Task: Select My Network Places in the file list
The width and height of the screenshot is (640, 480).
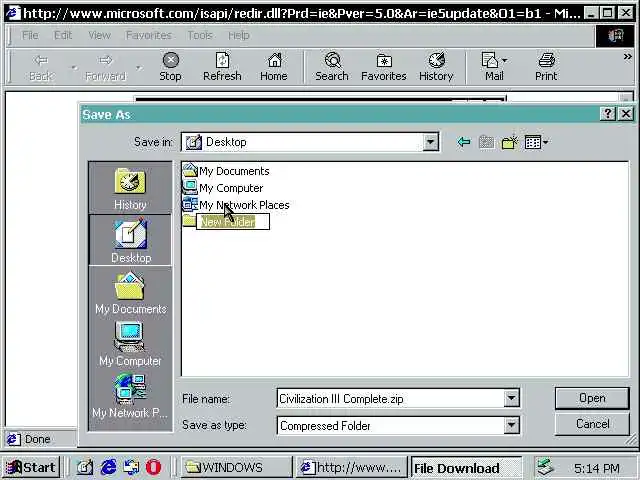Action: click(236, 205)
